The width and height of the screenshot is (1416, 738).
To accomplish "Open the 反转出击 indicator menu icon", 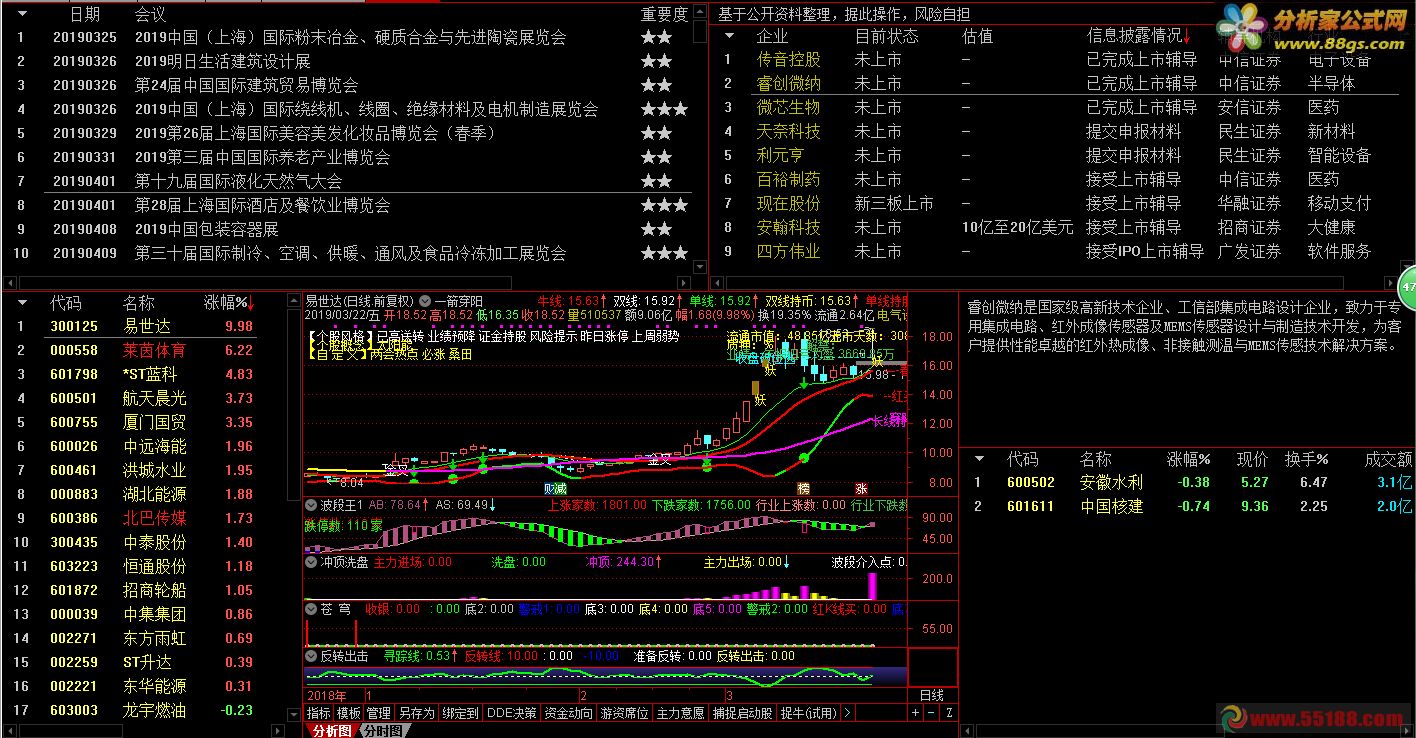I will tap(311, 656).
